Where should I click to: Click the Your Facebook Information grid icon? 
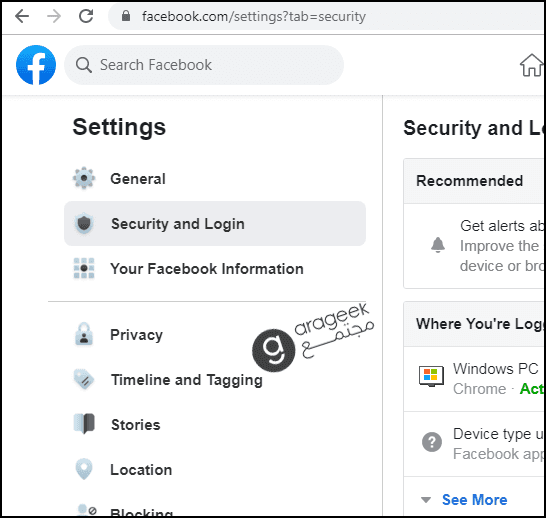click(84, 268)
